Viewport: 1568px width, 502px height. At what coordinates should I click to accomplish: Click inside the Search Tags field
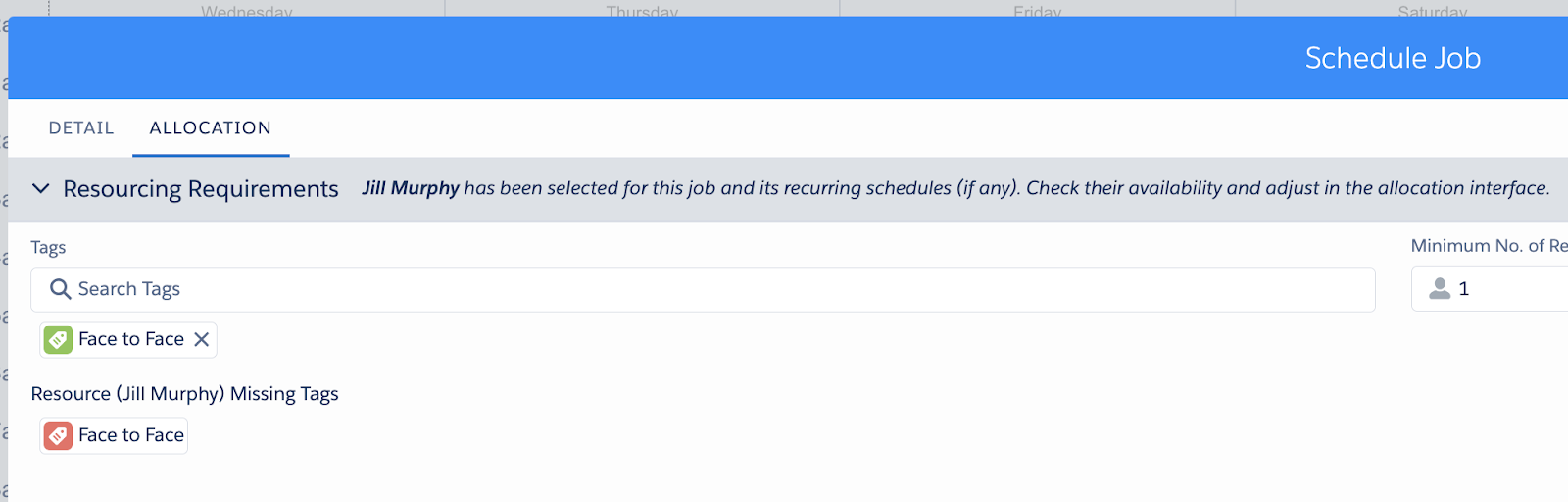click(x=703, y=289)
